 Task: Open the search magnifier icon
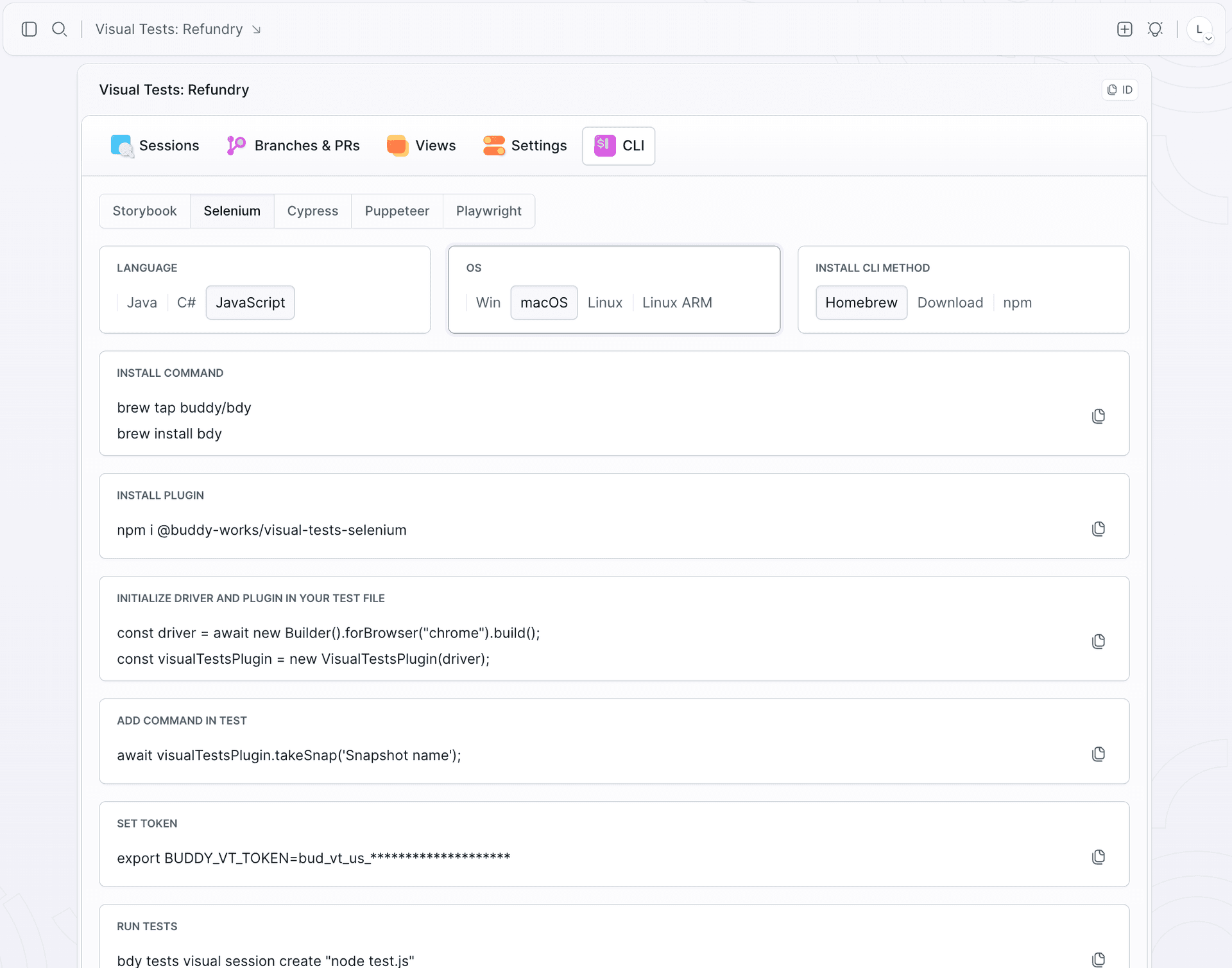(x=59, y=29)
